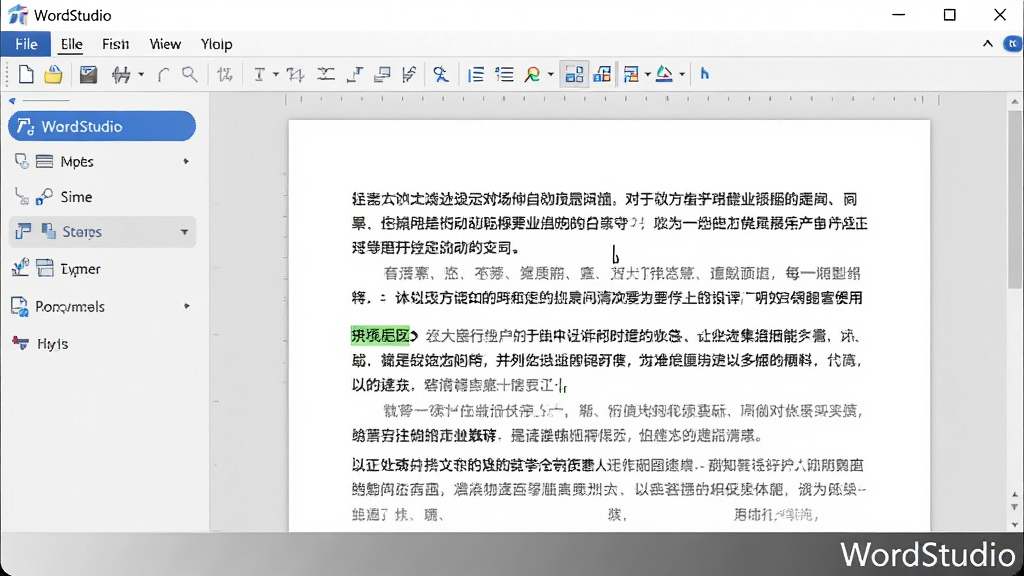Open a file with the yellow folder icon
1024x576 pixels.
[54, 74]
